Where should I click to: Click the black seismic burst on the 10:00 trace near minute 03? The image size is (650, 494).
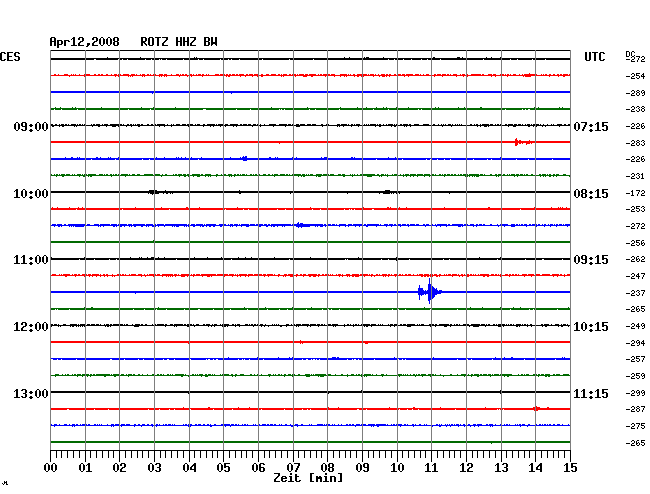[160, 192]
